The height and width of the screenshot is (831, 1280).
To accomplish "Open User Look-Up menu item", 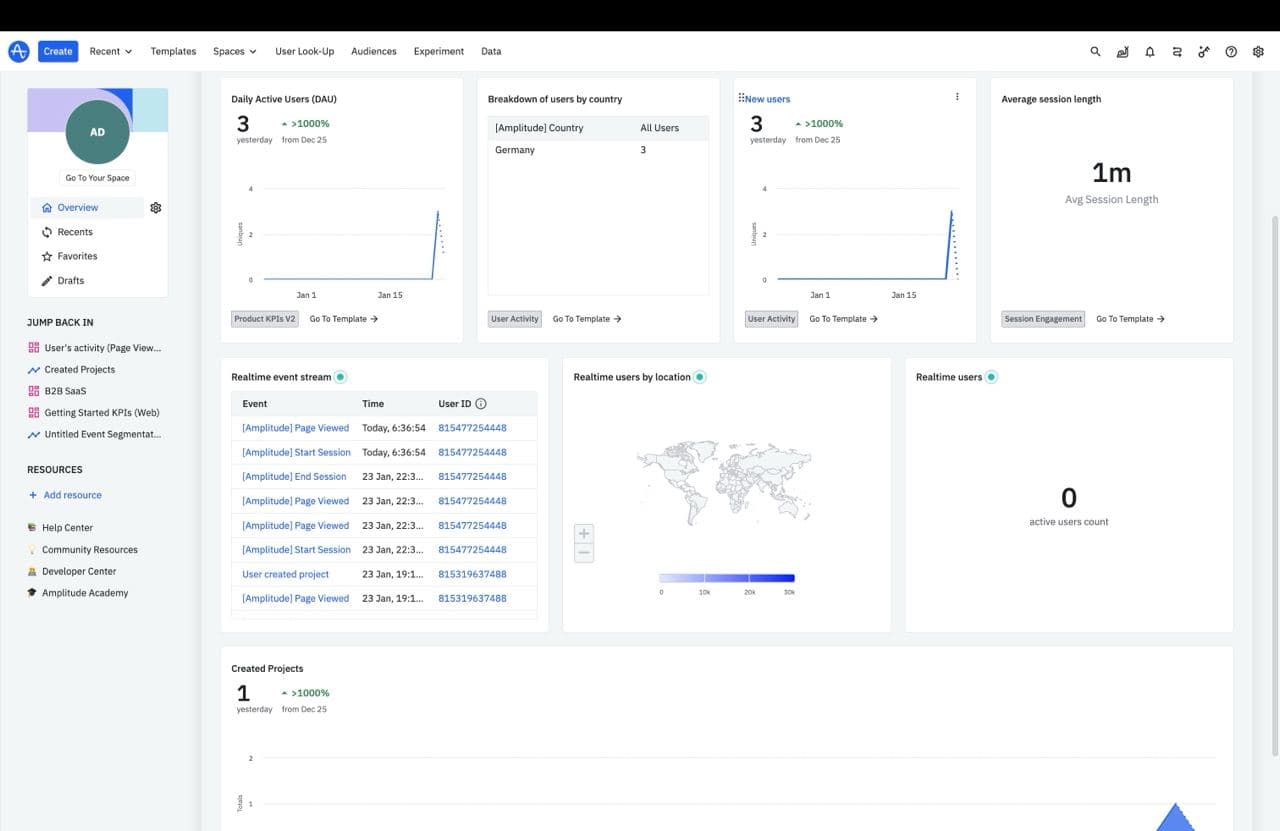I will pos(304,51).
